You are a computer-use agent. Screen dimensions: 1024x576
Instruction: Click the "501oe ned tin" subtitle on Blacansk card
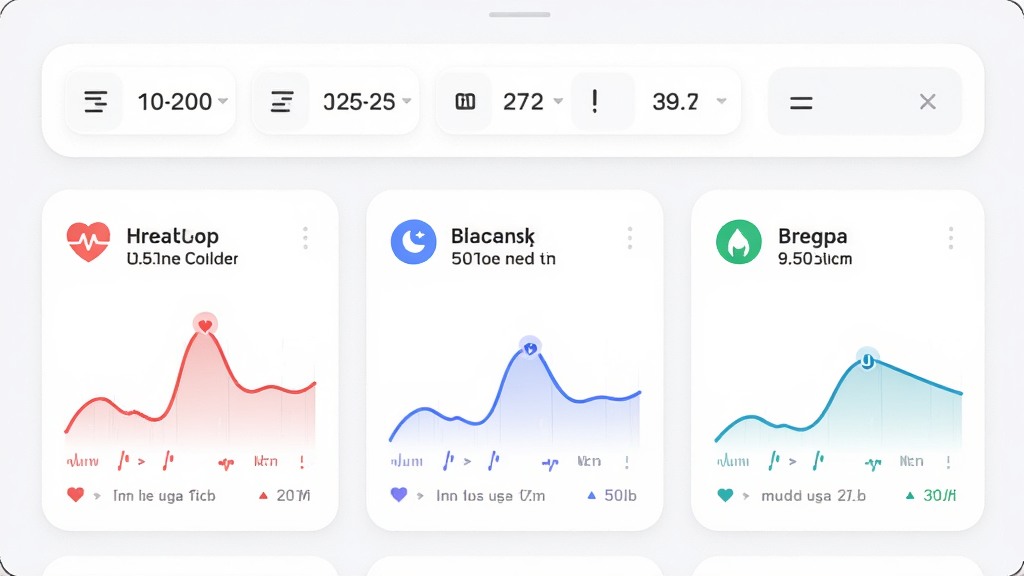coord(504,259)
